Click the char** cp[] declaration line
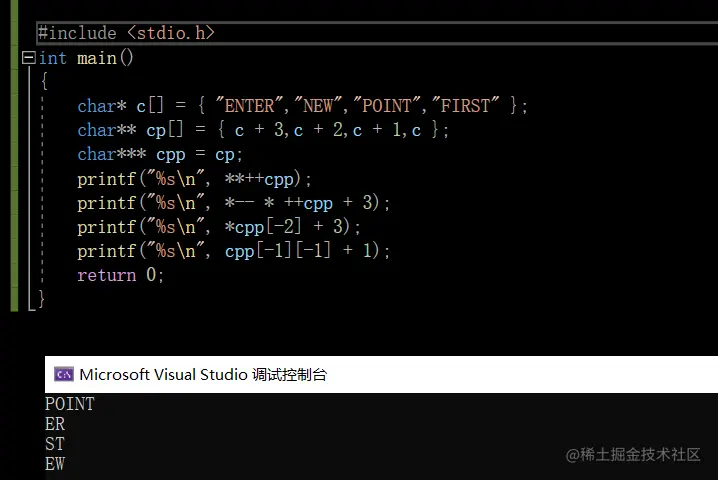The height and width of the screenshot is (480, 718). point(263,130)
